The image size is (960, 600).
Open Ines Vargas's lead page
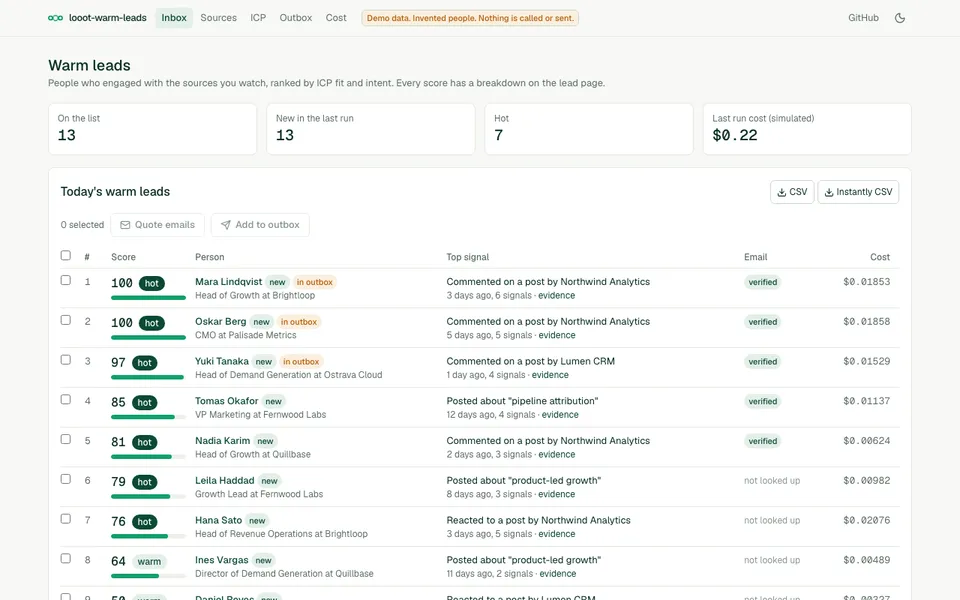tap(222, 560)
